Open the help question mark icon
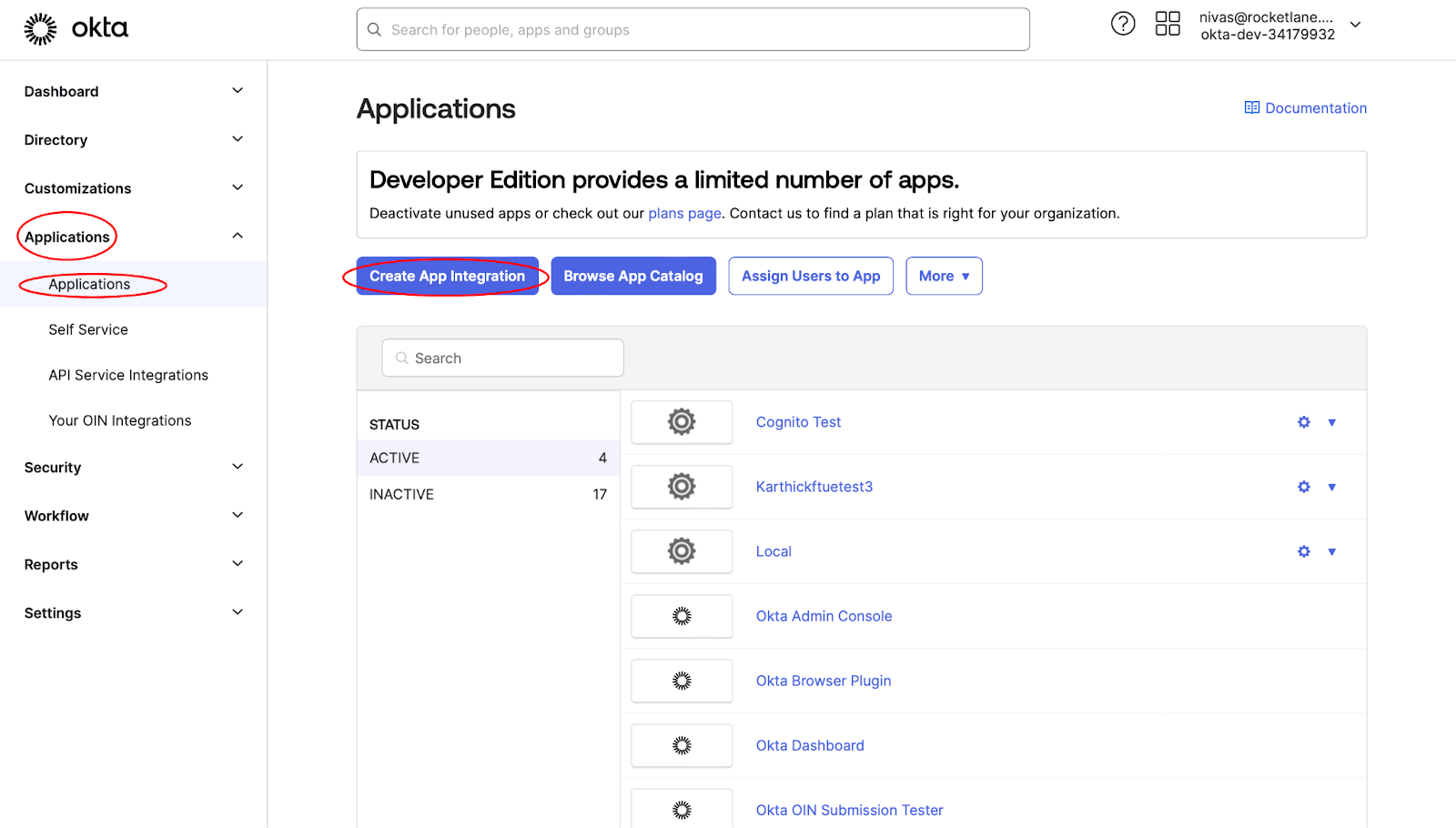Image resolution: width=1456 pixels, height=828 pixels. [x=1123, y=24]
